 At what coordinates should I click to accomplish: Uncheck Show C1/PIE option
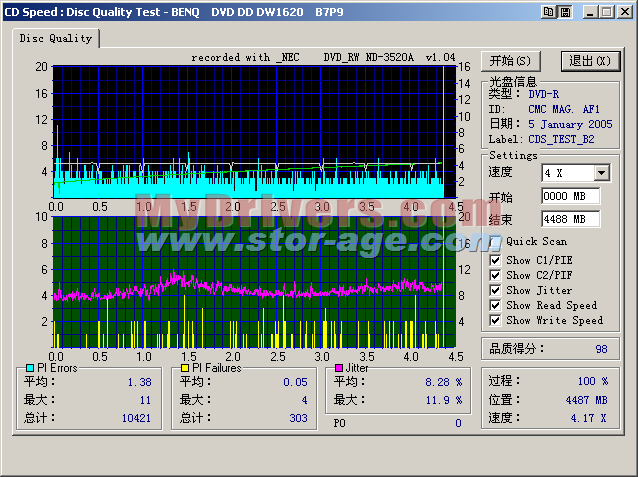[x=495, y=260]
